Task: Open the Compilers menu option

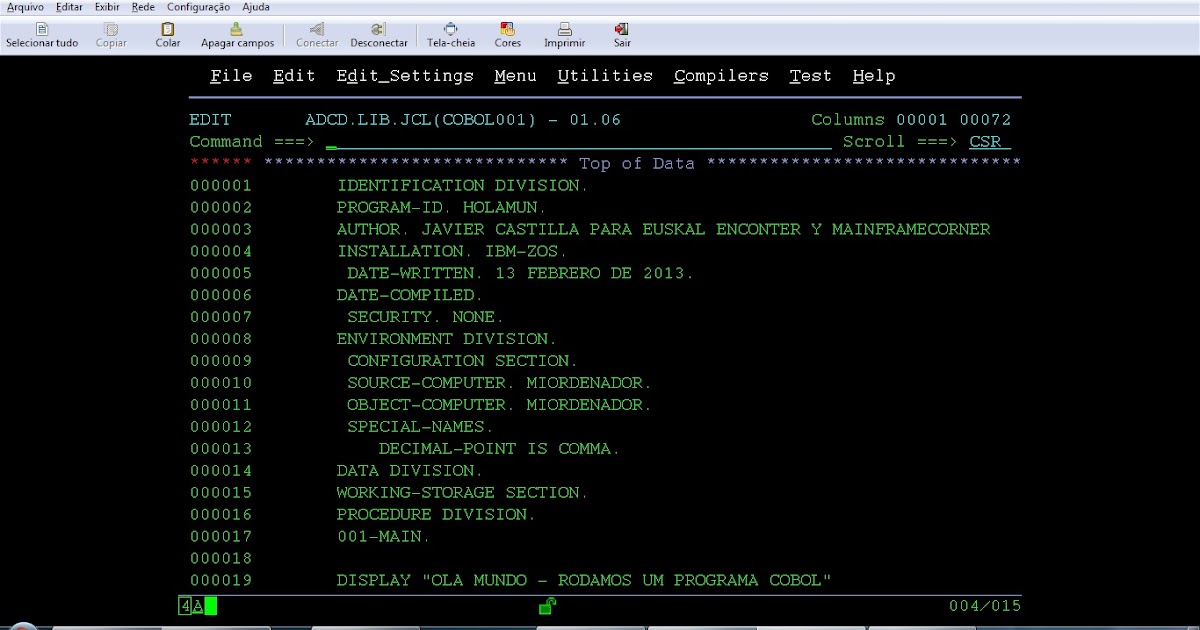Action: click(721, 75)
